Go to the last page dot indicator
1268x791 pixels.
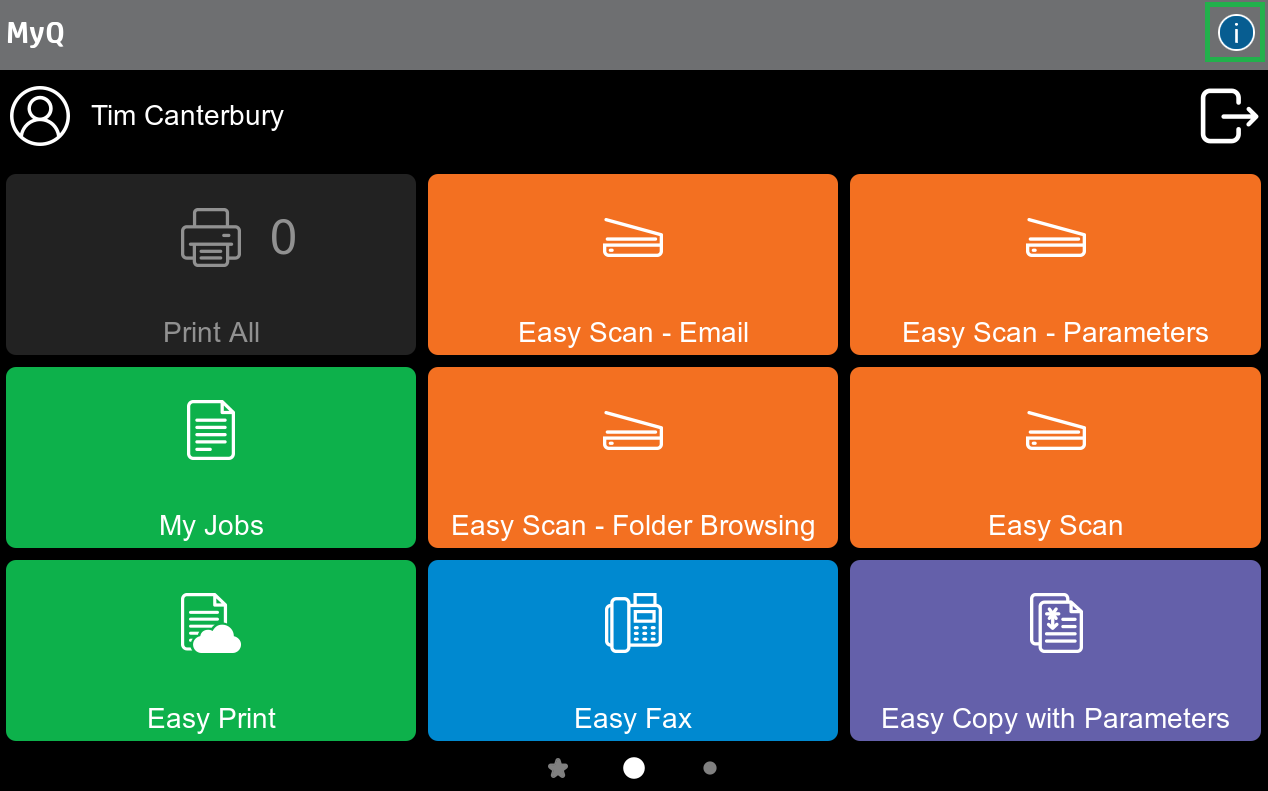[710, 768]
